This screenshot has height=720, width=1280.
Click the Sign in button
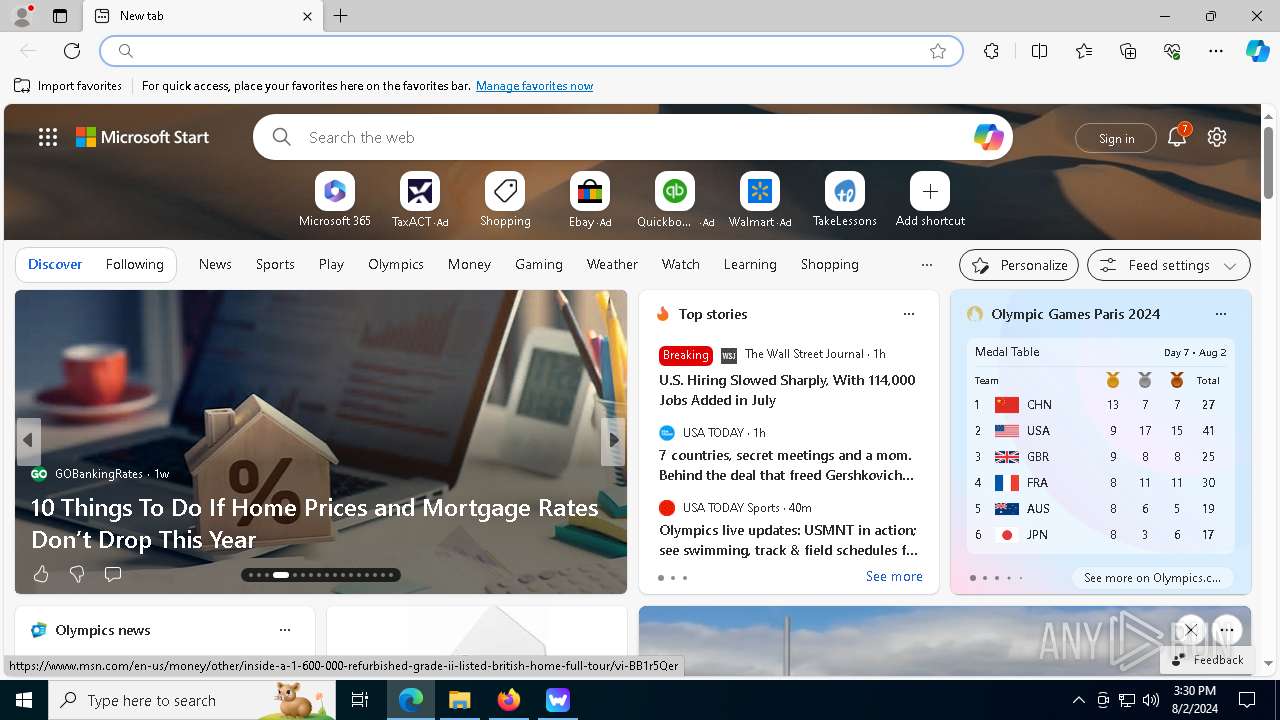click(1116, 138)
